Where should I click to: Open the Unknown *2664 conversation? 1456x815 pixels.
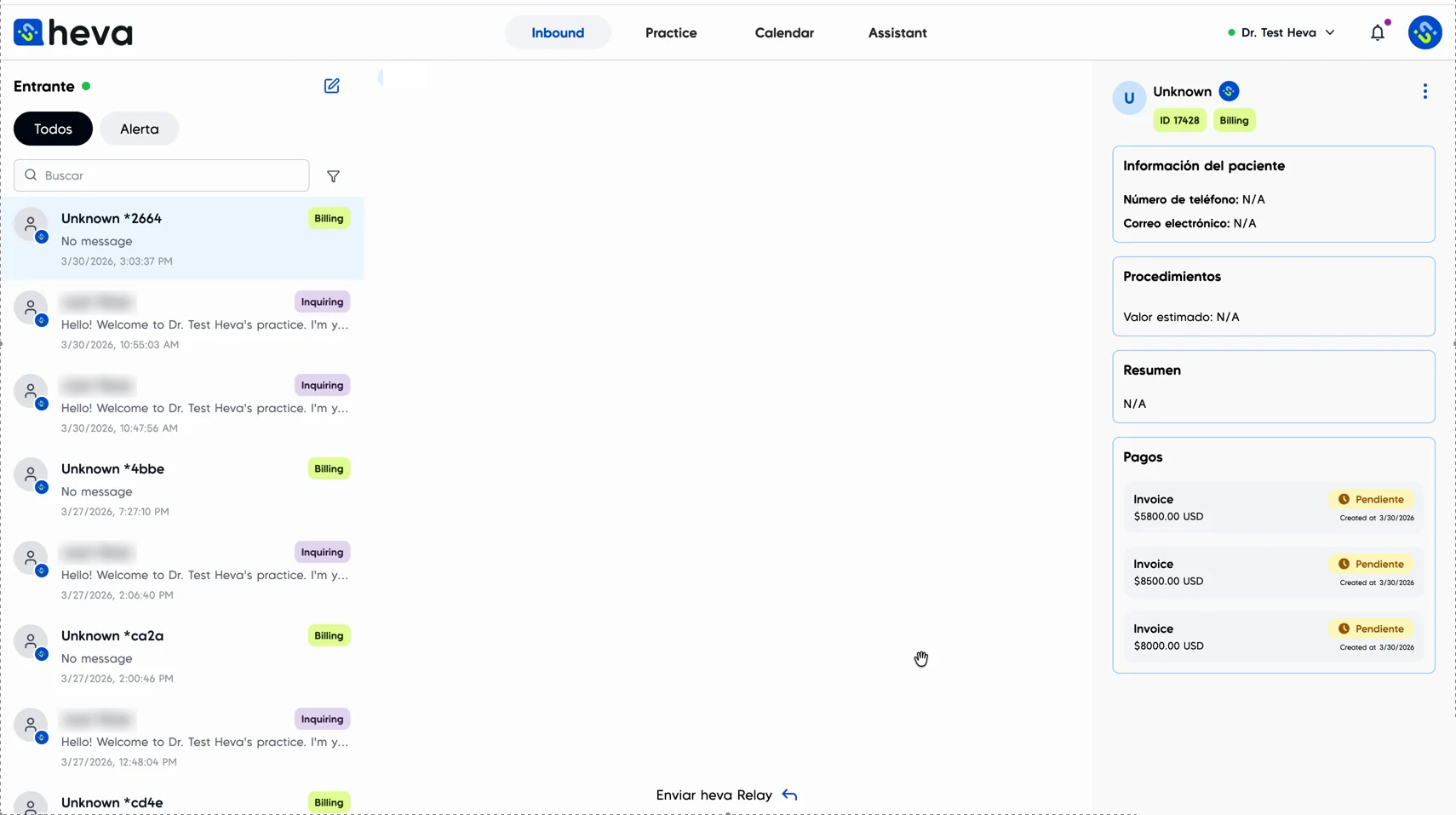(x=182, y=238)
